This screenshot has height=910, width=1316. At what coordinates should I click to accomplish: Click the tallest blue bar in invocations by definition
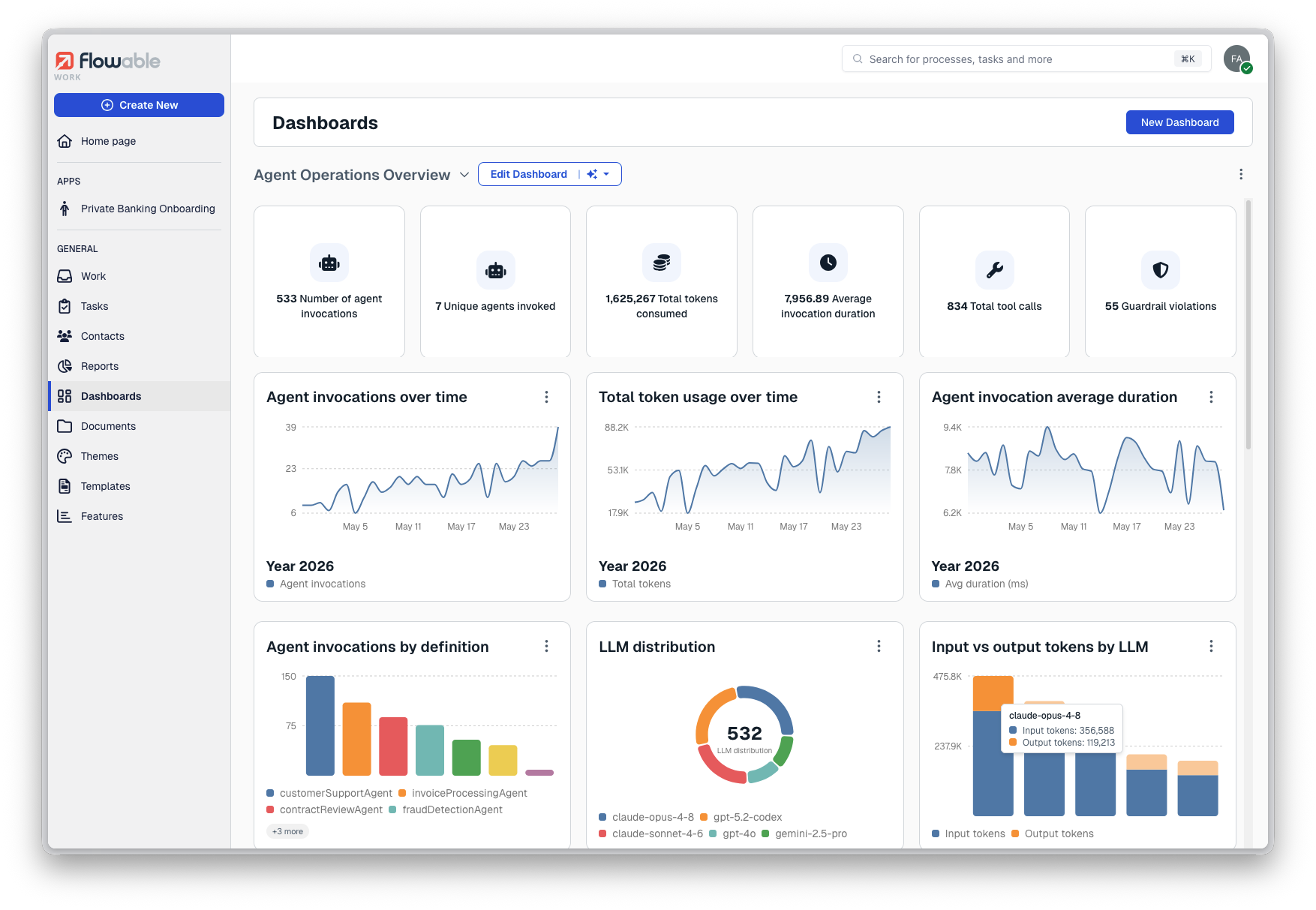pos(320,725)
